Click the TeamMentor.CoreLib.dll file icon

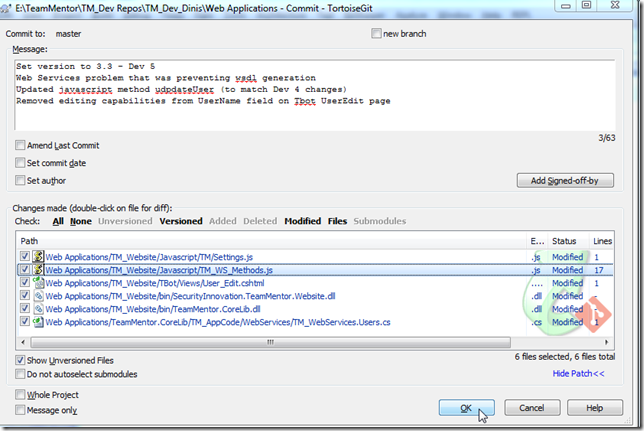[38, 309]
